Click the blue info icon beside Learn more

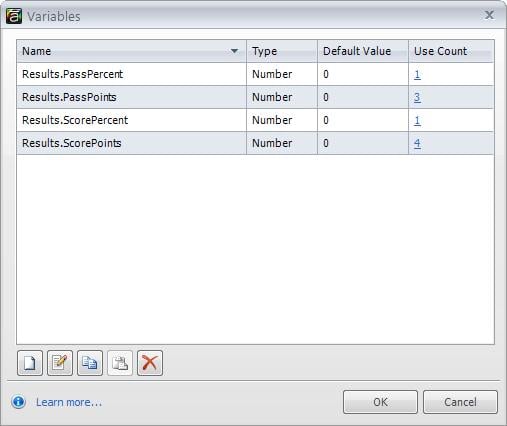(x=19, y=402)
